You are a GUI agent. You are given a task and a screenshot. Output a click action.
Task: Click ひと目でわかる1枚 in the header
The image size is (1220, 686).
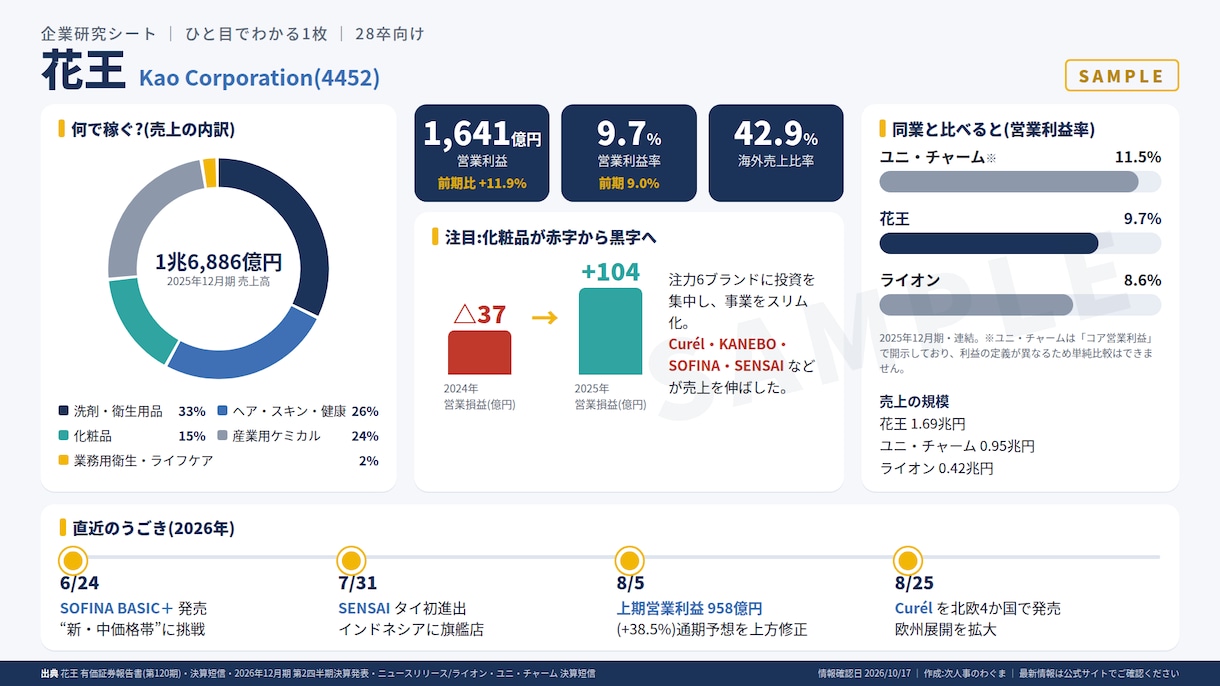[256, 33]
